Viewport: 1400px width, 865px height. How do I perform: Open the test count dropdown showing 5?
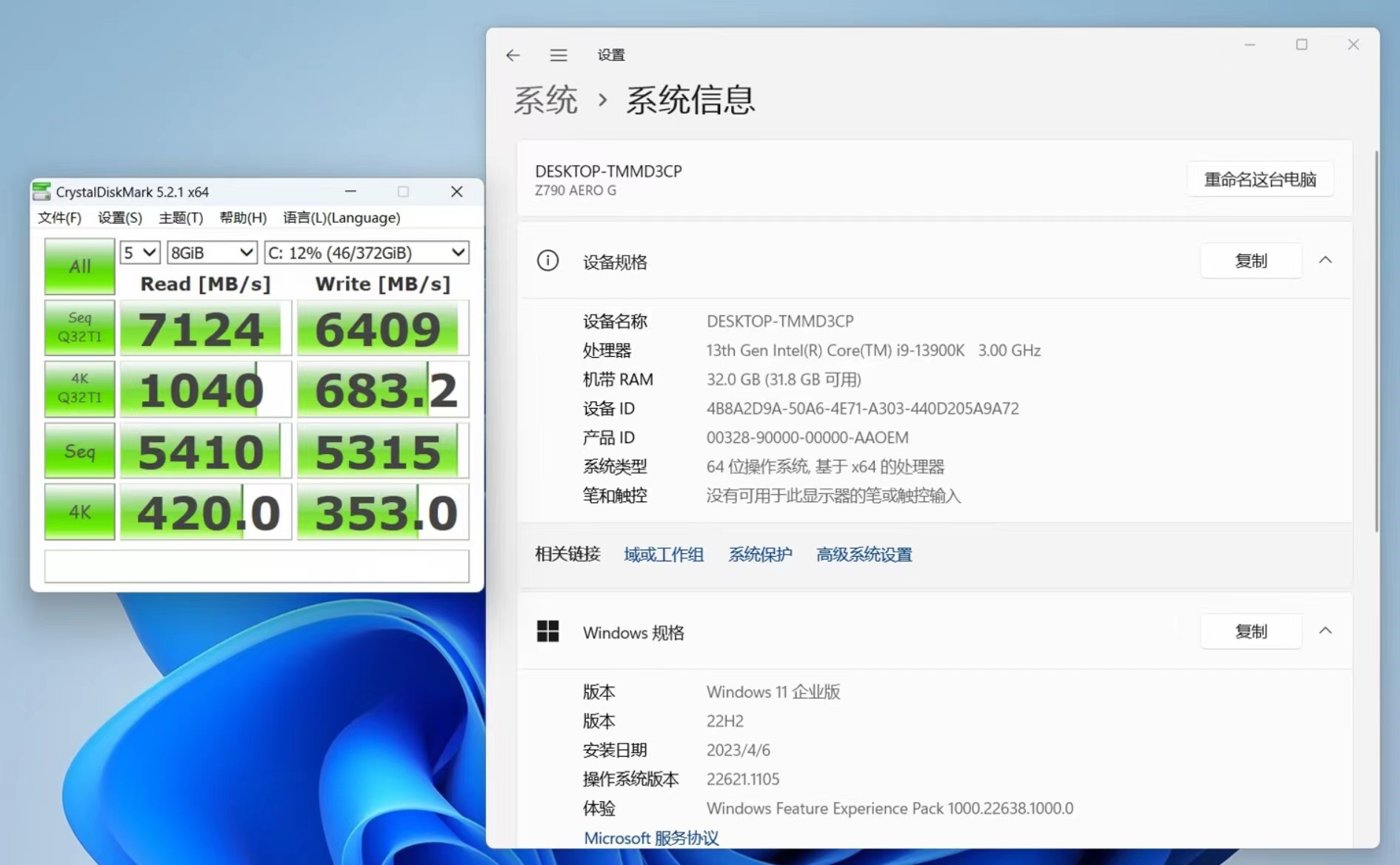140,253
